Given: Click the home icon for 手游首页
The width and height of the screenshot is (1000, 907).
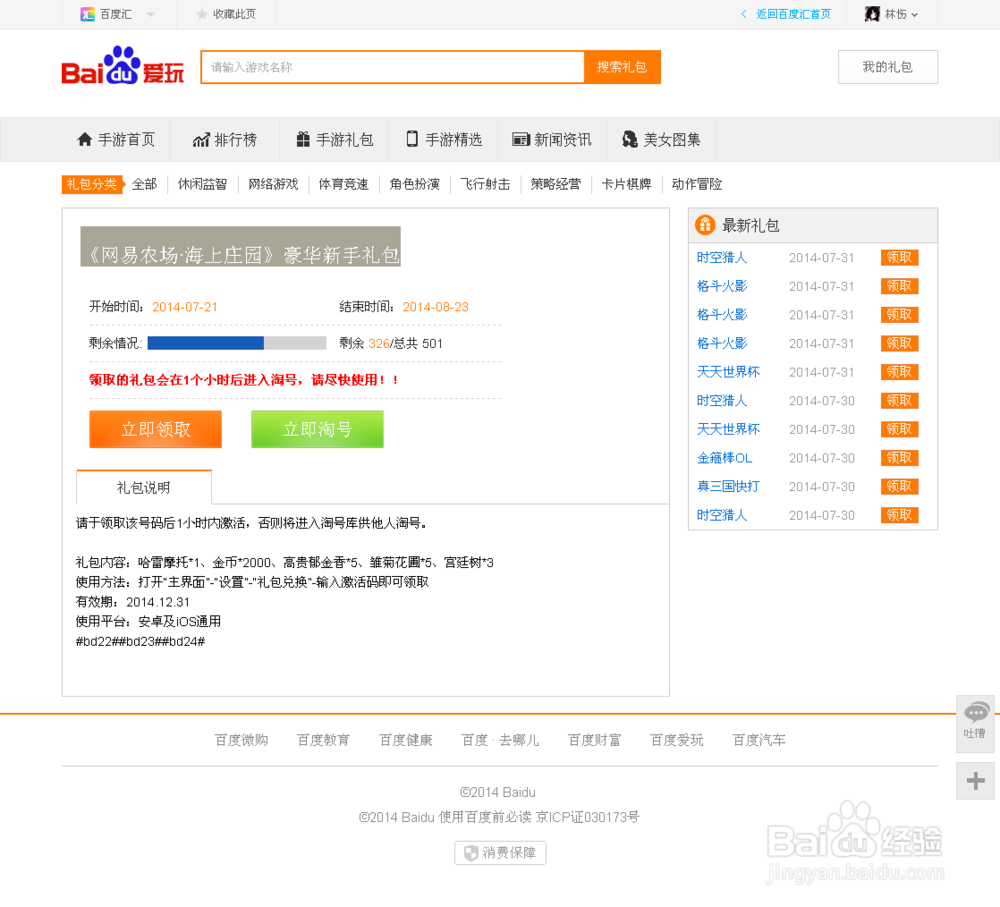Looking at the screenshot, I should (x=84, y=139).
